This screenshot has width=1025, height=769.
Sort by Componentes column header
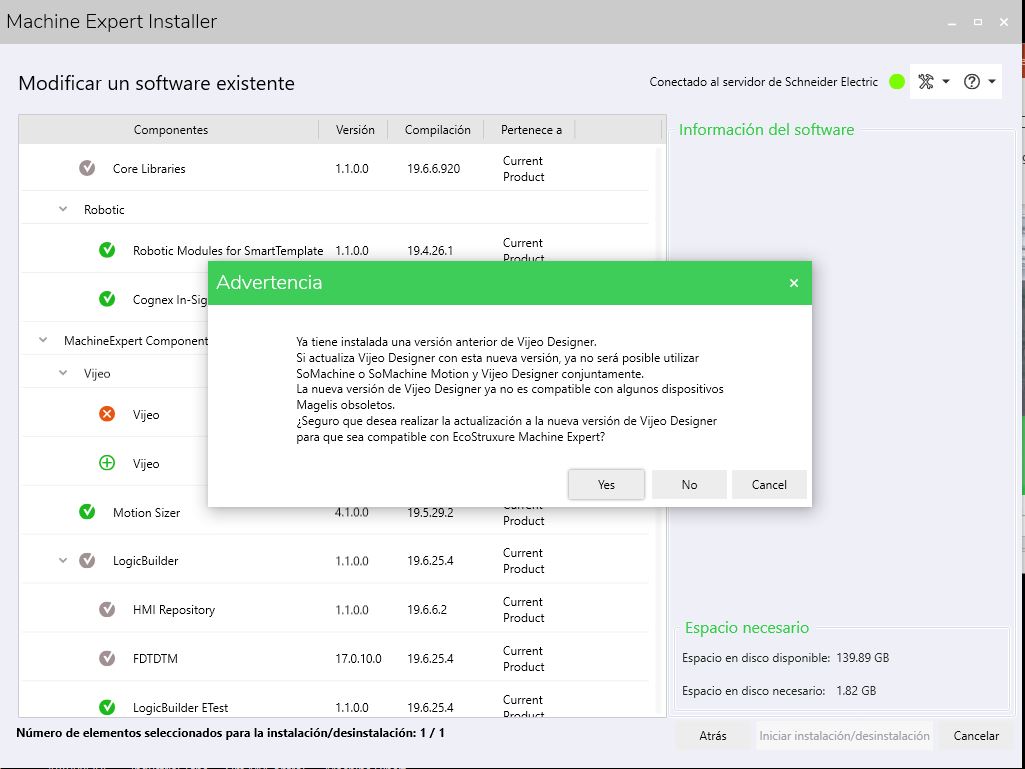(x=171, y=129)
